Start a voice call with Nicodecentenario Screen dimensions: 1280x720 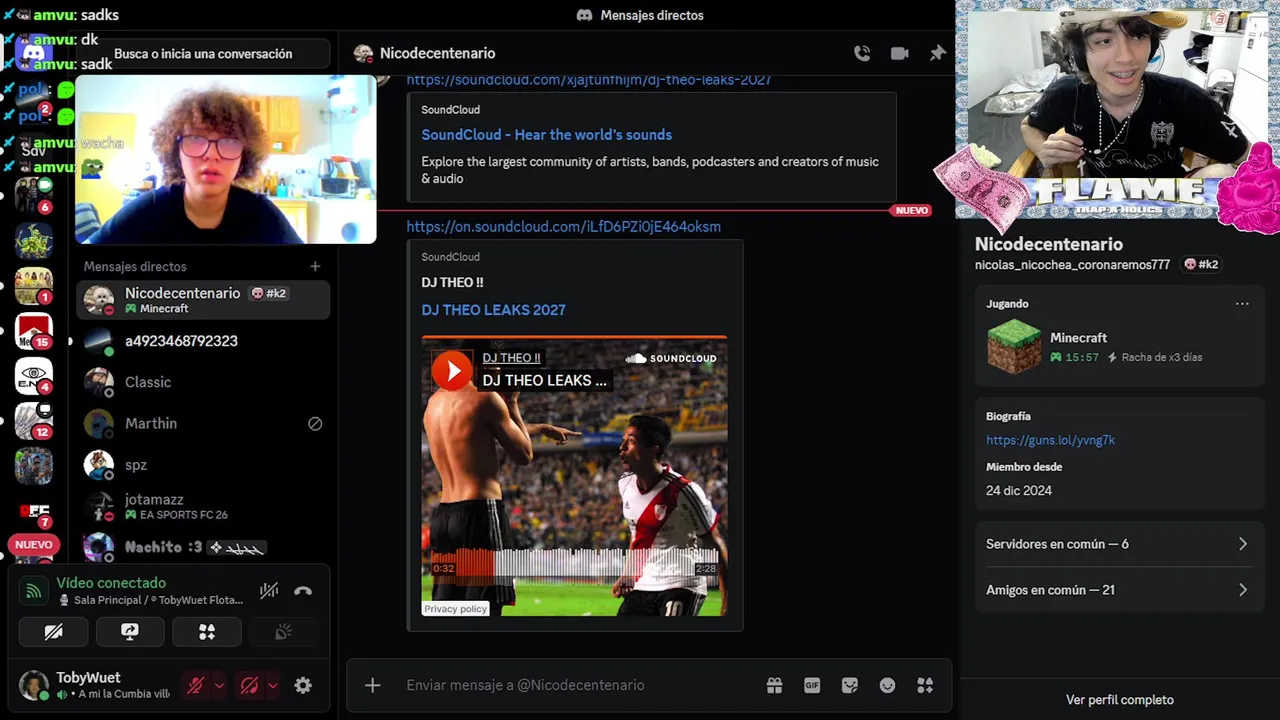(862, 54)
